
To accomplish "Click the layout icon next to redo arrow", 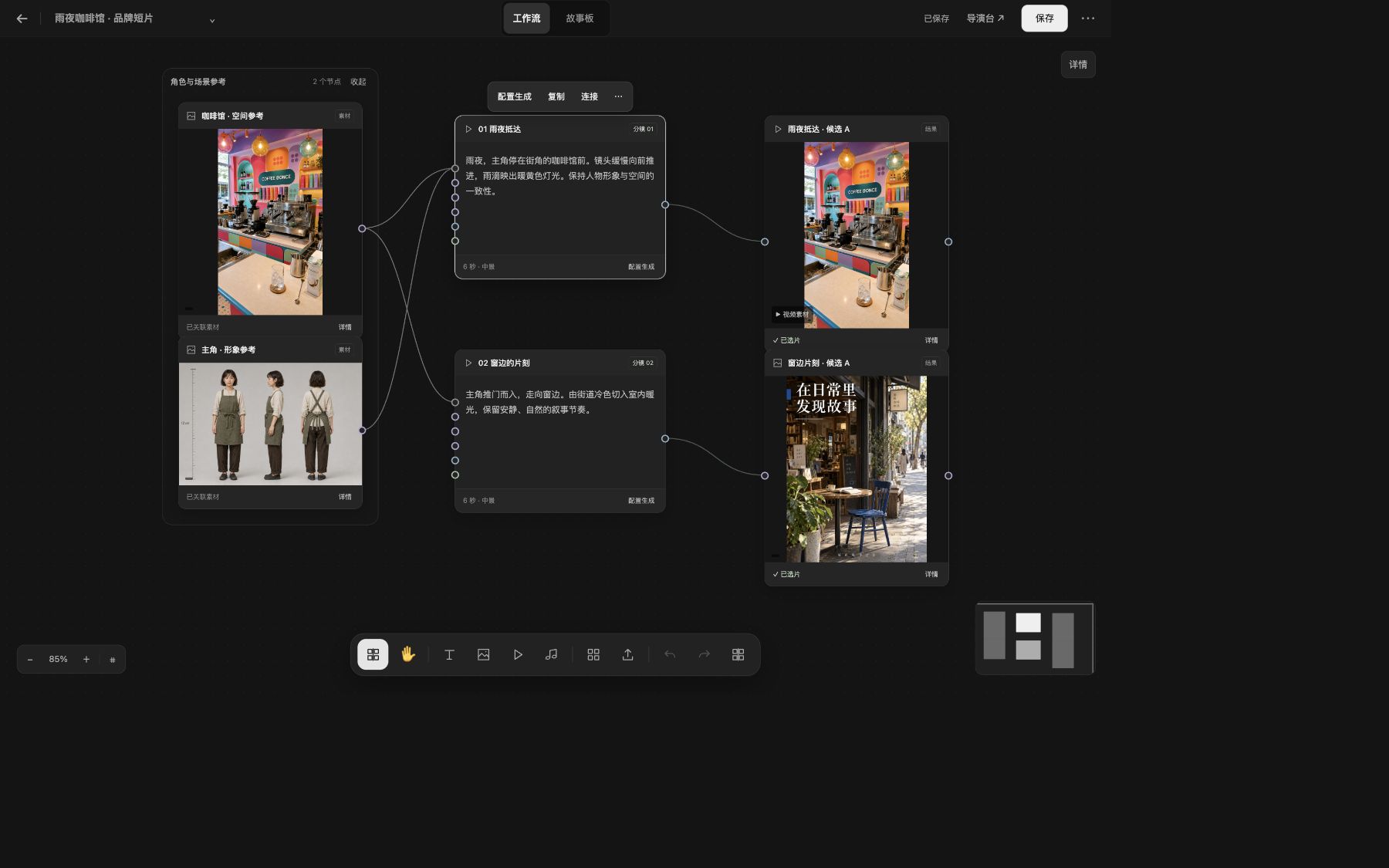I will coord(738,654).
